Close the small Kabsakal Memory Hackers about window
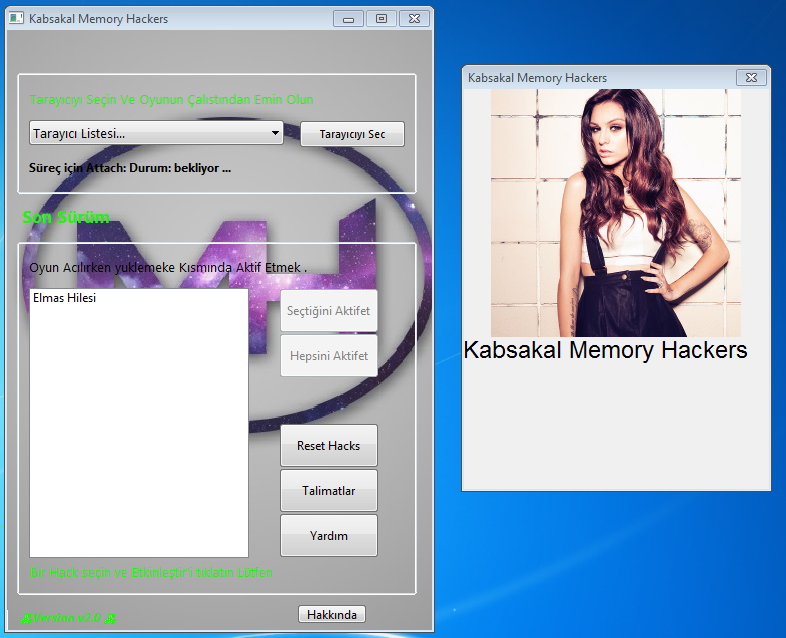This screenshot has height=638, width=786. click(x=751, y=78)
